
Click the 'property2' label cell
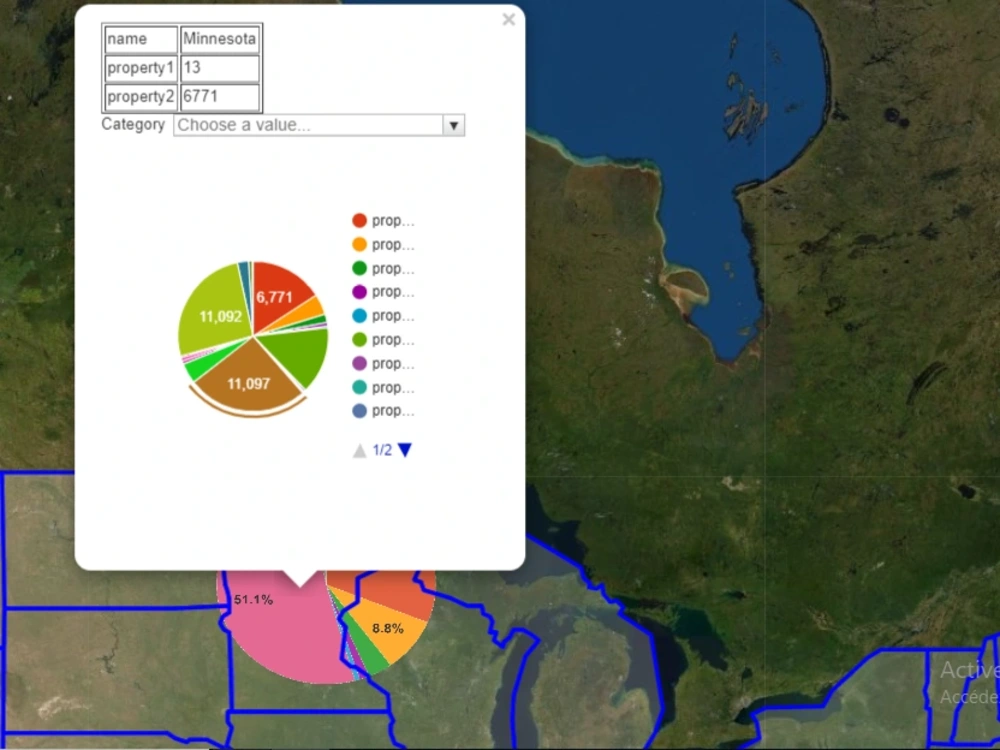(x=140, y=96)
